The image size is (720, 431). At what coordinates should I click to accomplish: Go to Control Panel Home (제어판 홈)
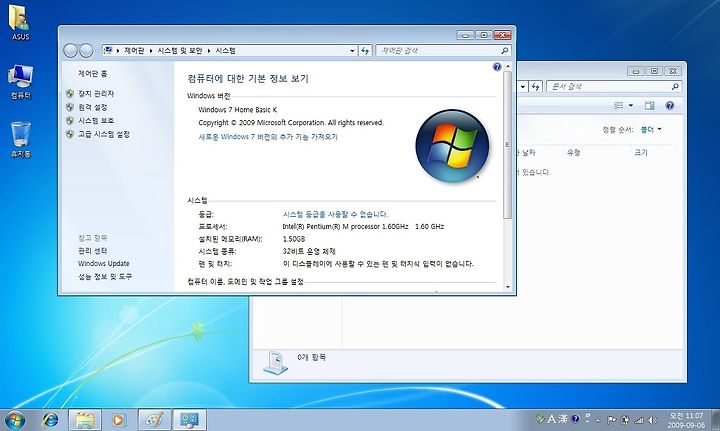tap(92, 73)
